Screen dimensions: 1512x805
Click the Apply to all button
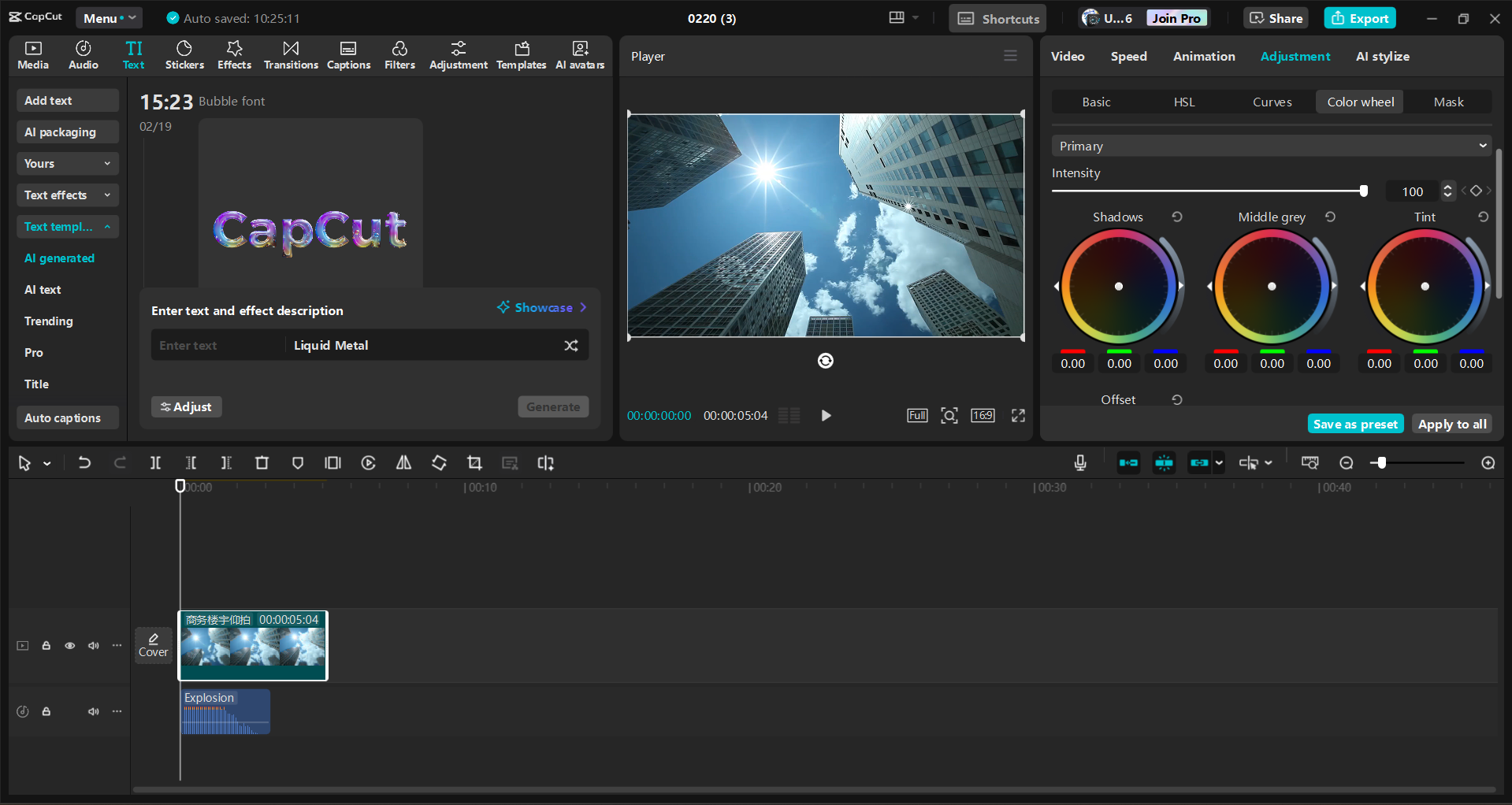point(1451,424)
